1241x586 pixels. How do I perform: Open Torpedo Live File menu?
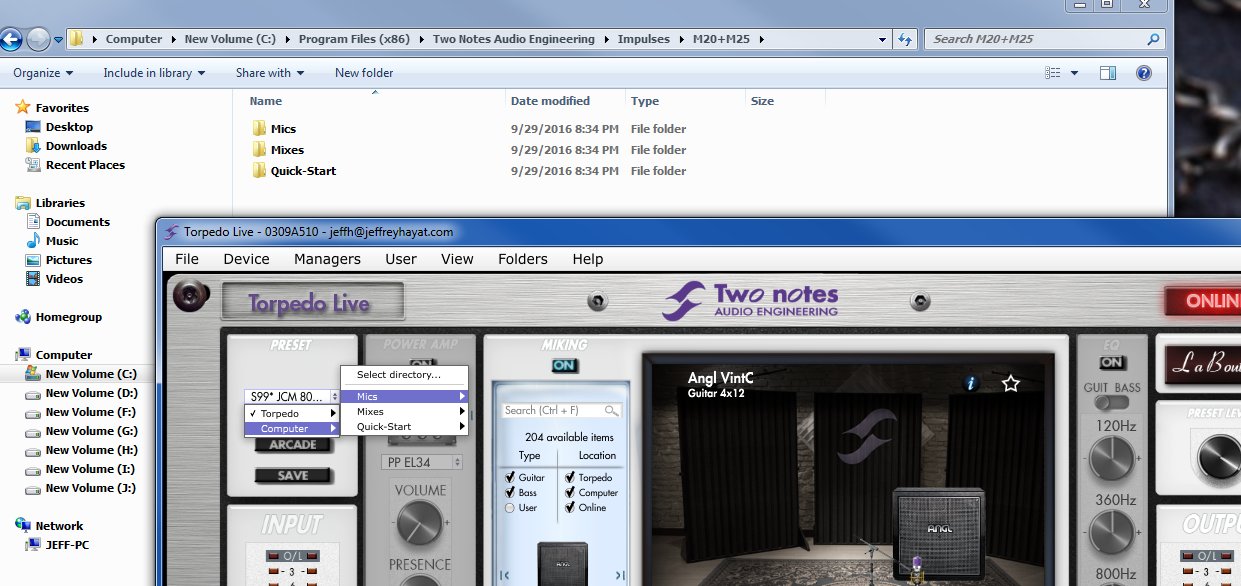[x=187, y=259]
